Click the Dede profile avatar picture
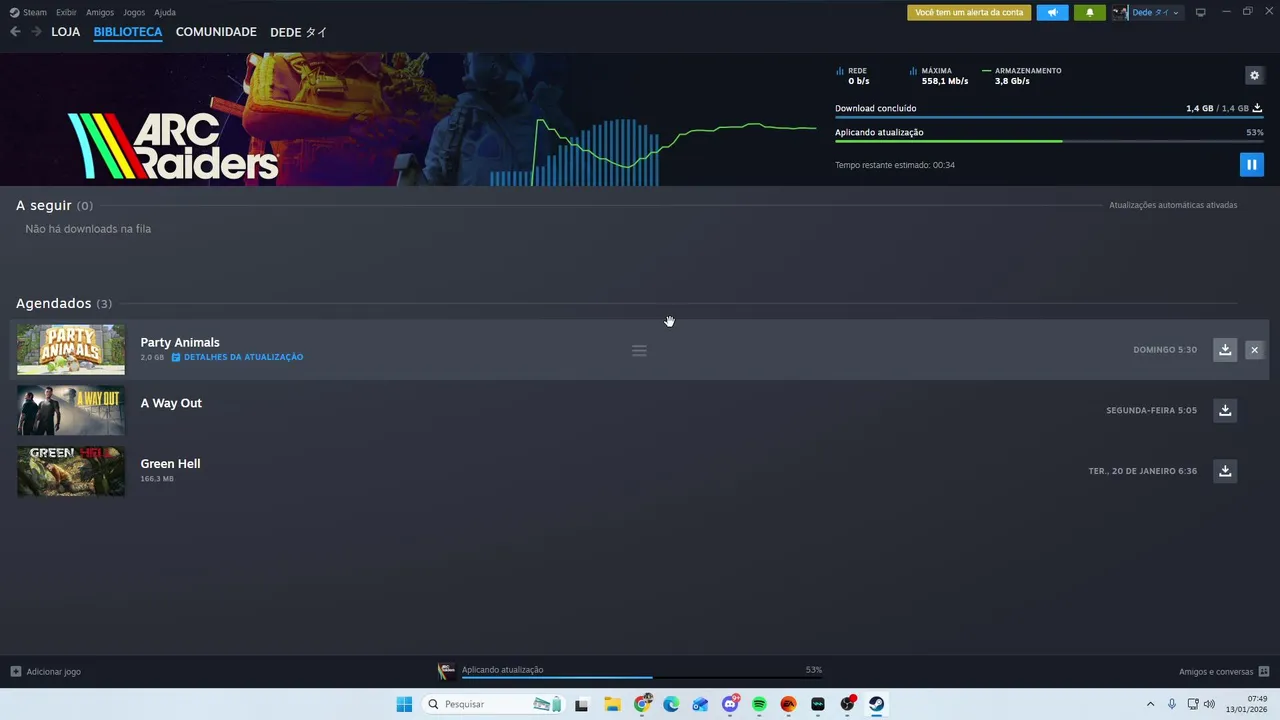The height and width of the screenshot is (720, 1280). 1120,12
